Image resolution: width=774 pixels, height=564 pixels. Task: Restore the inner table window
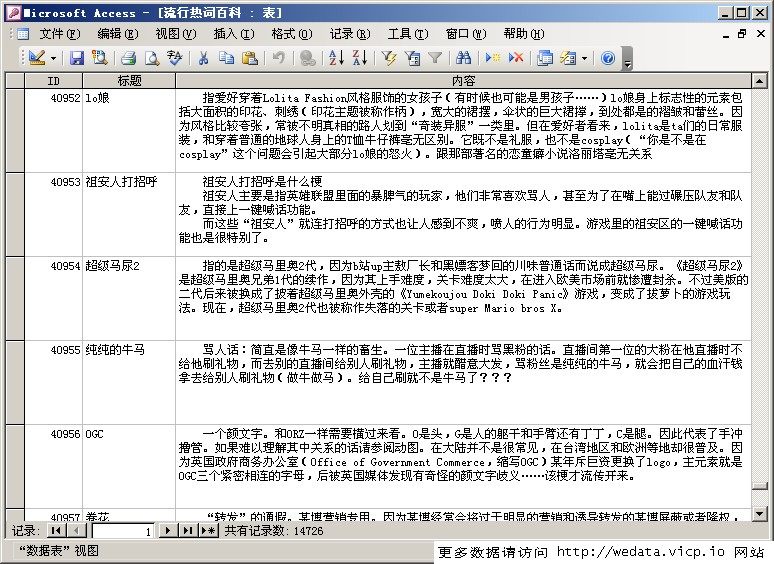(x=741, y=34)
